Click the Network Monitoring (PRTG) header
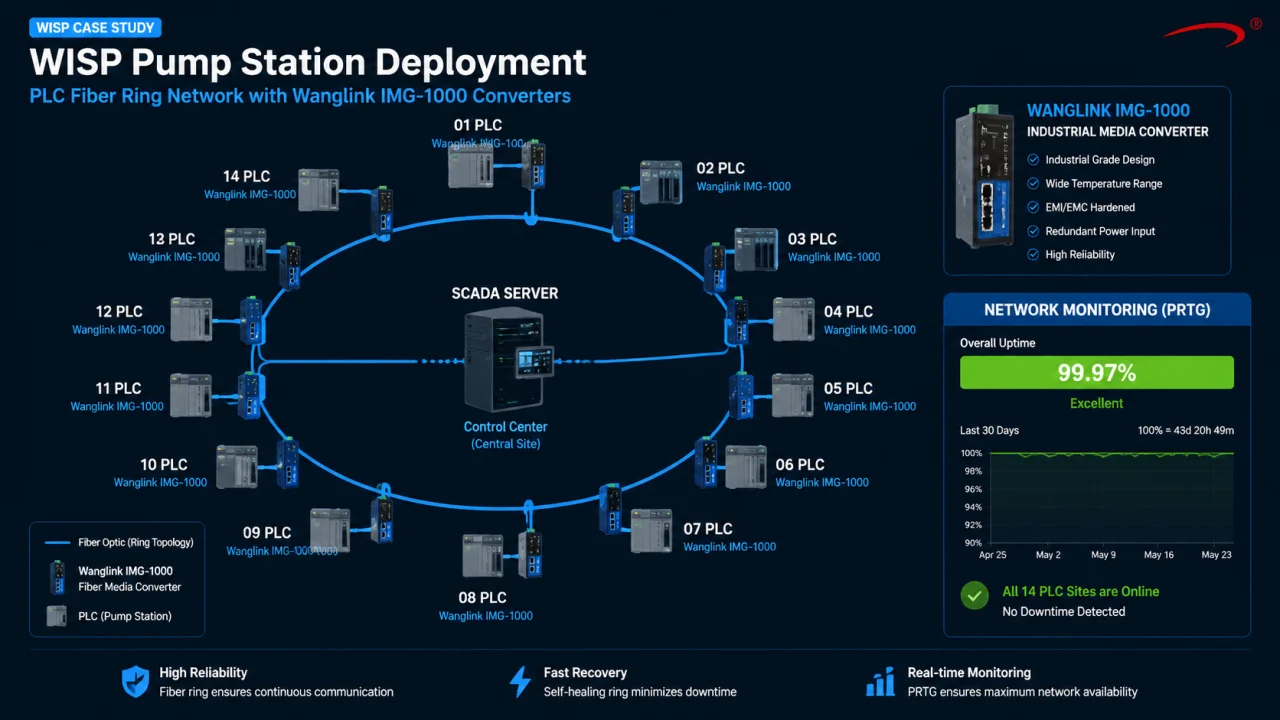 (1097, 309)
